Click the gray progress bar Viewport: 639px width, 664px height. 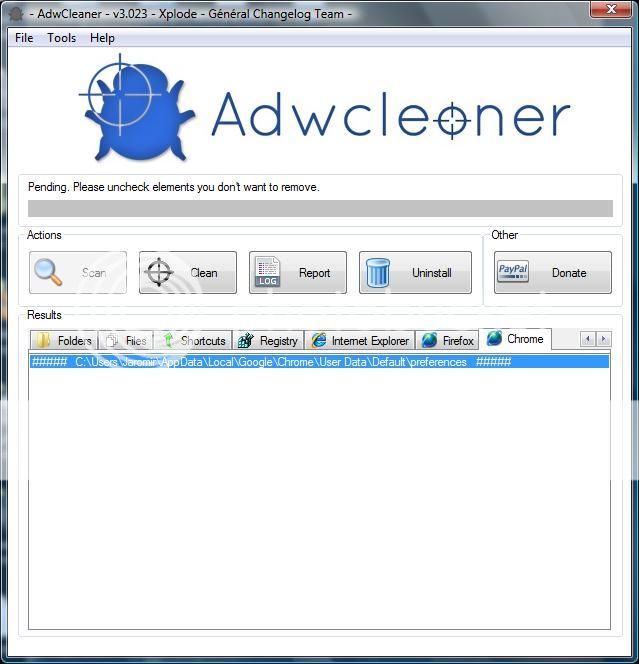(320, 208)
